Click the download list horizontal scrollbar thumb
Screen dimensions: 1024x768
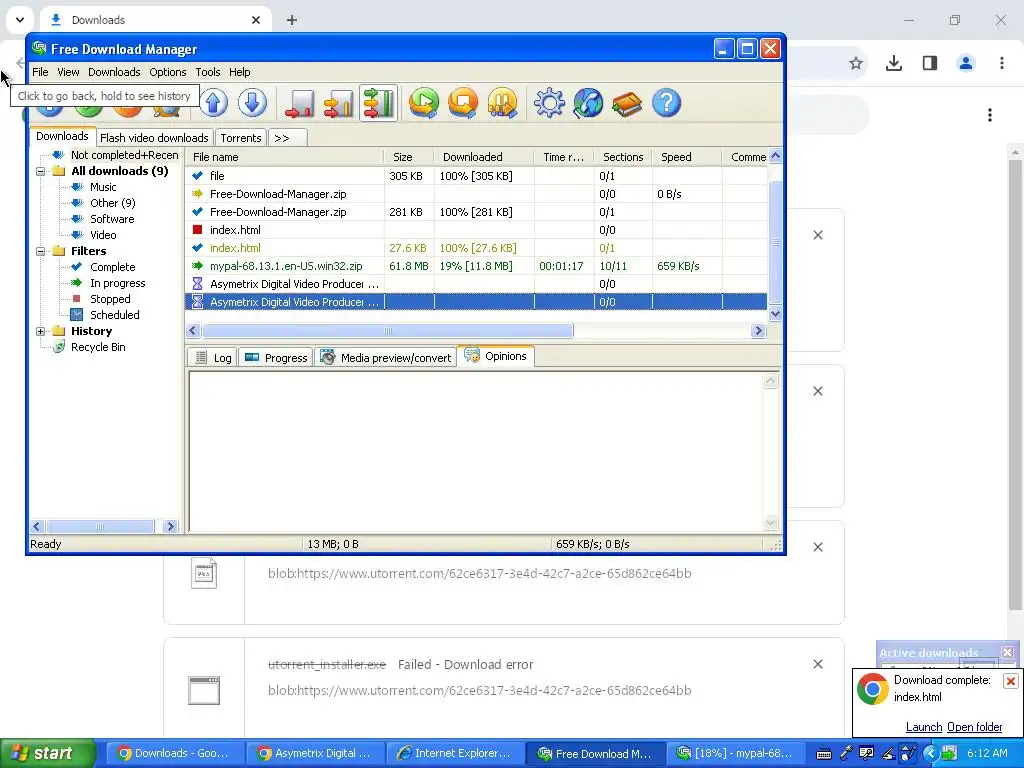[x=387, y=330]
